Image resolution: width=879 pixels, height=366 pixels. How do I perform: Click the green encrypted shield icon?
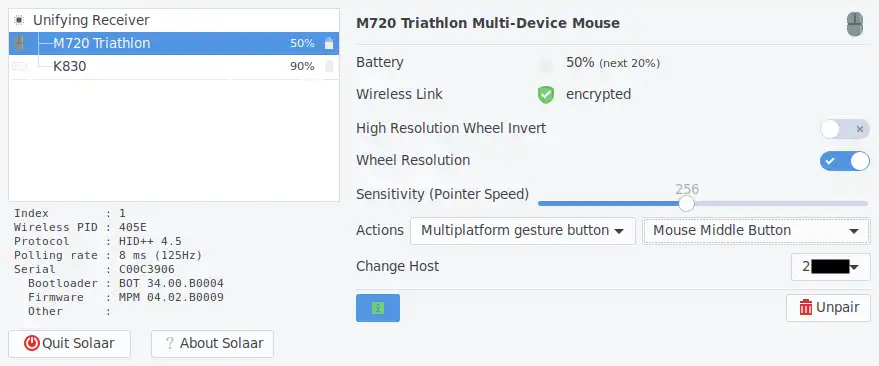[x=545, y=94]
